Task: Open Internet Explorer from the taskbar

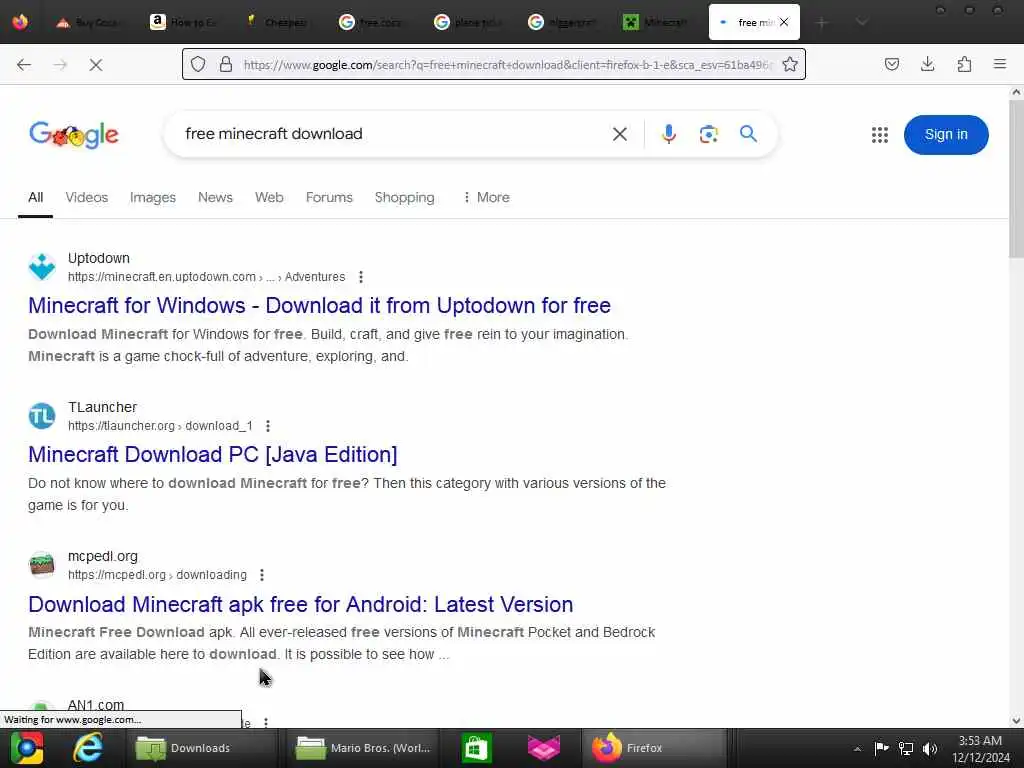Action: [88, 748]
